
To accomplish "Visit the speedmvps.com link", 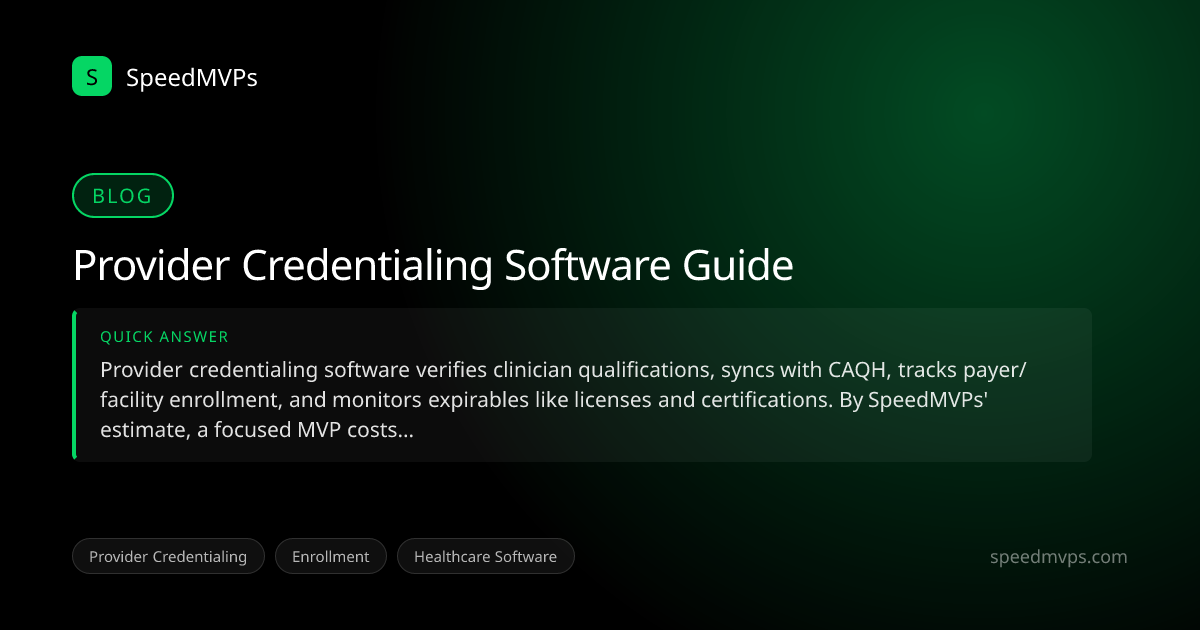I will [1058, 557].
